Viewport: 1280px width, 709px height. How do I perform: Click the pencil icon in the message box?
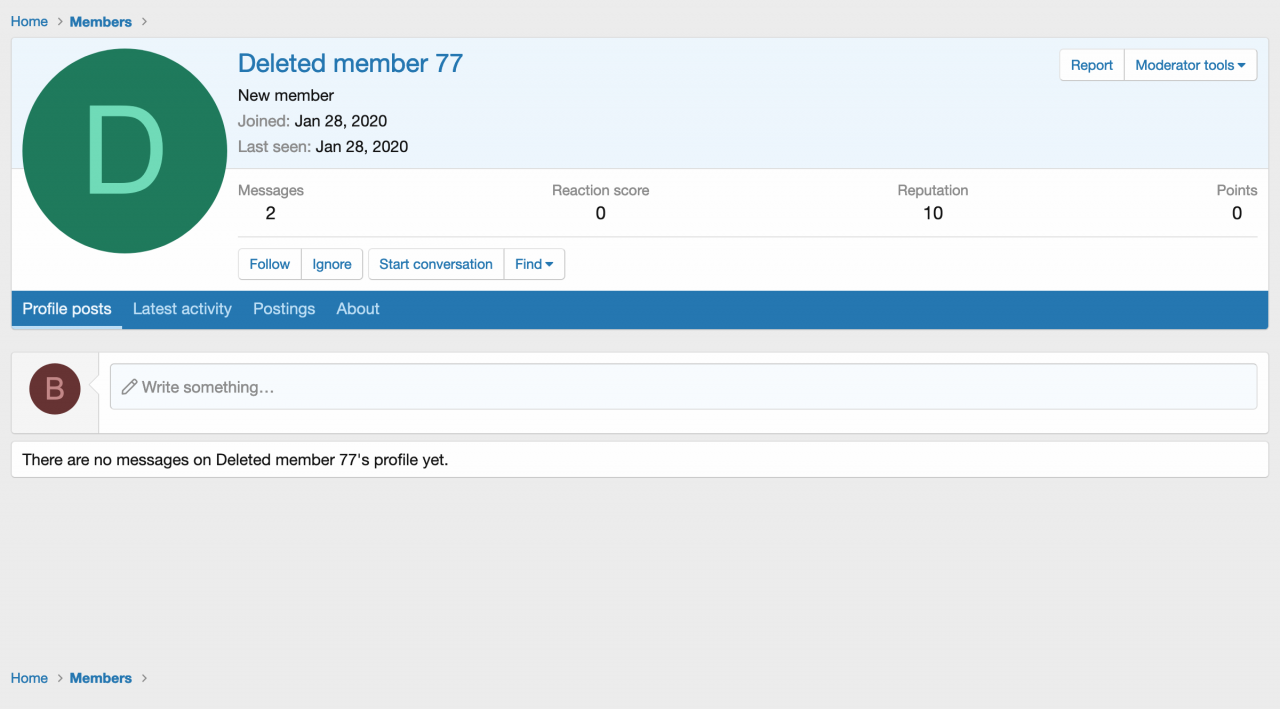[x=129, y=387]
